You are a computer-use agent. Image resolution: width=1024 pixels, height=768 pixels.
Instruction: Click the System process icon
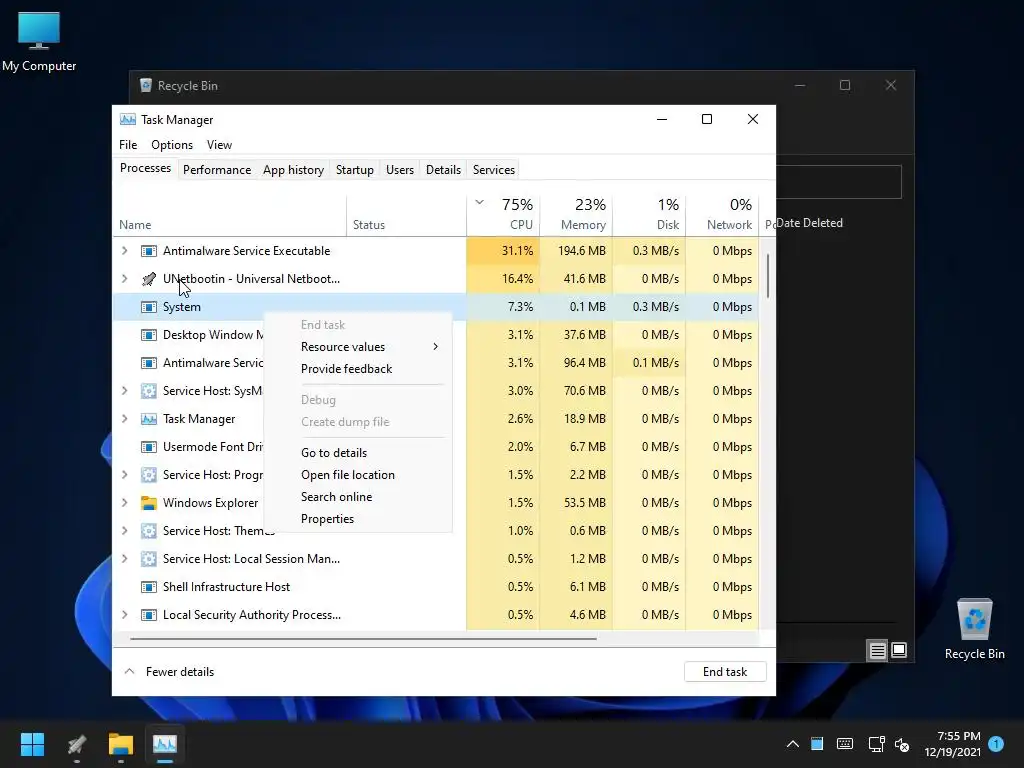(149, 307)
